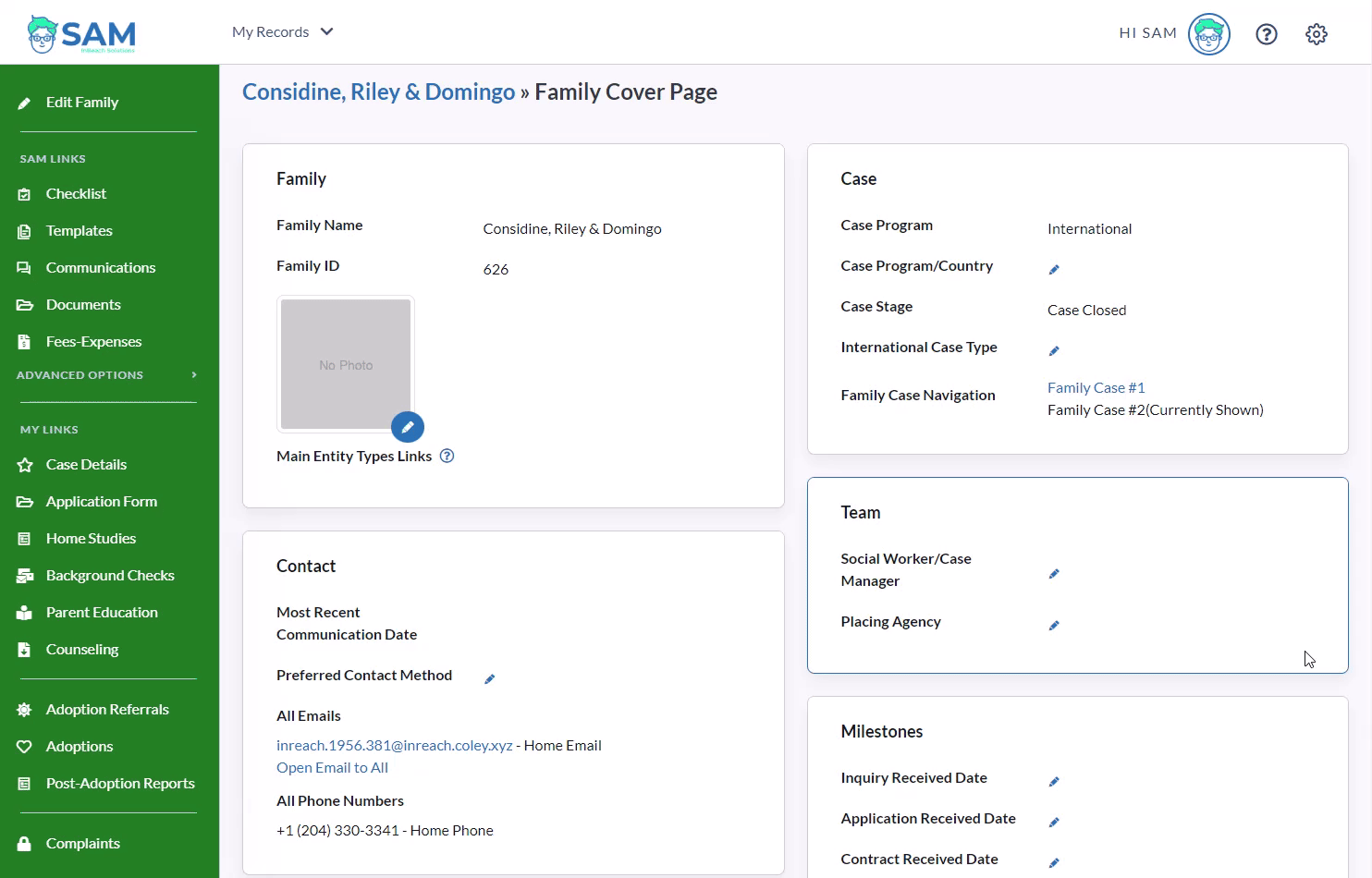Click the Counseling icon
This screenshot has height=878, width=1372.
pos(25,650)
